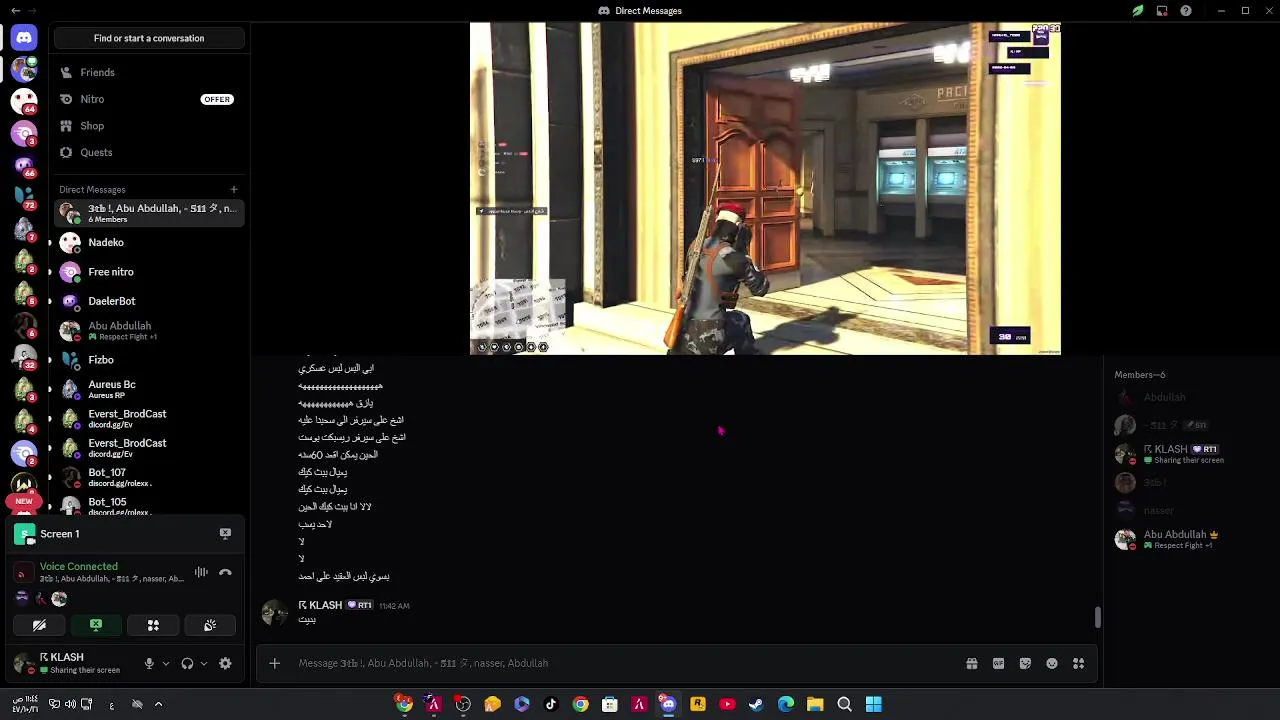Open the DaelerBot conversation
The width and height of the screenshot is (1280, 720).
coord(149,301)
